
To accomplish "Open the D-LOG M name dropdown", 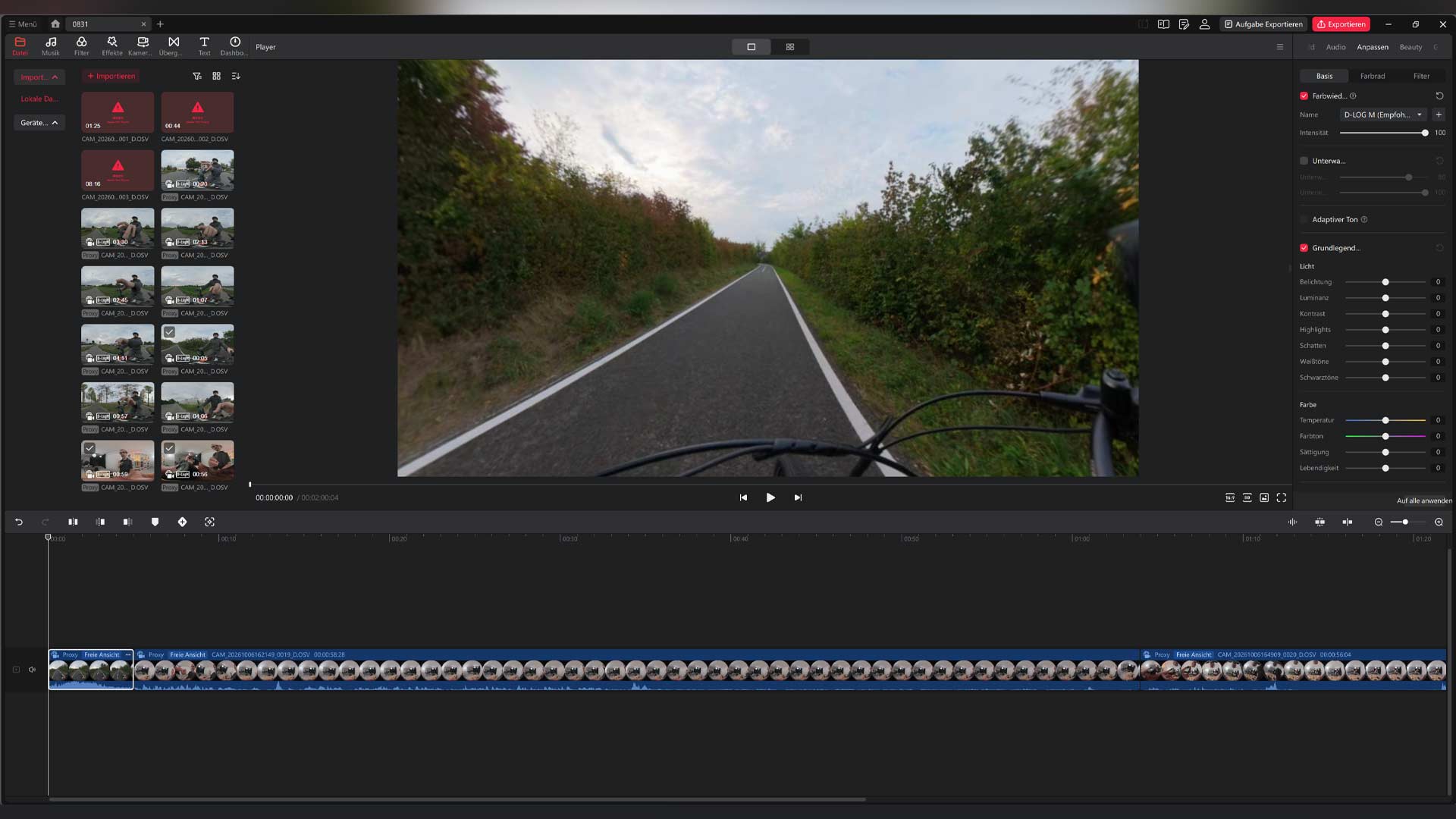I will point(1383,115).
